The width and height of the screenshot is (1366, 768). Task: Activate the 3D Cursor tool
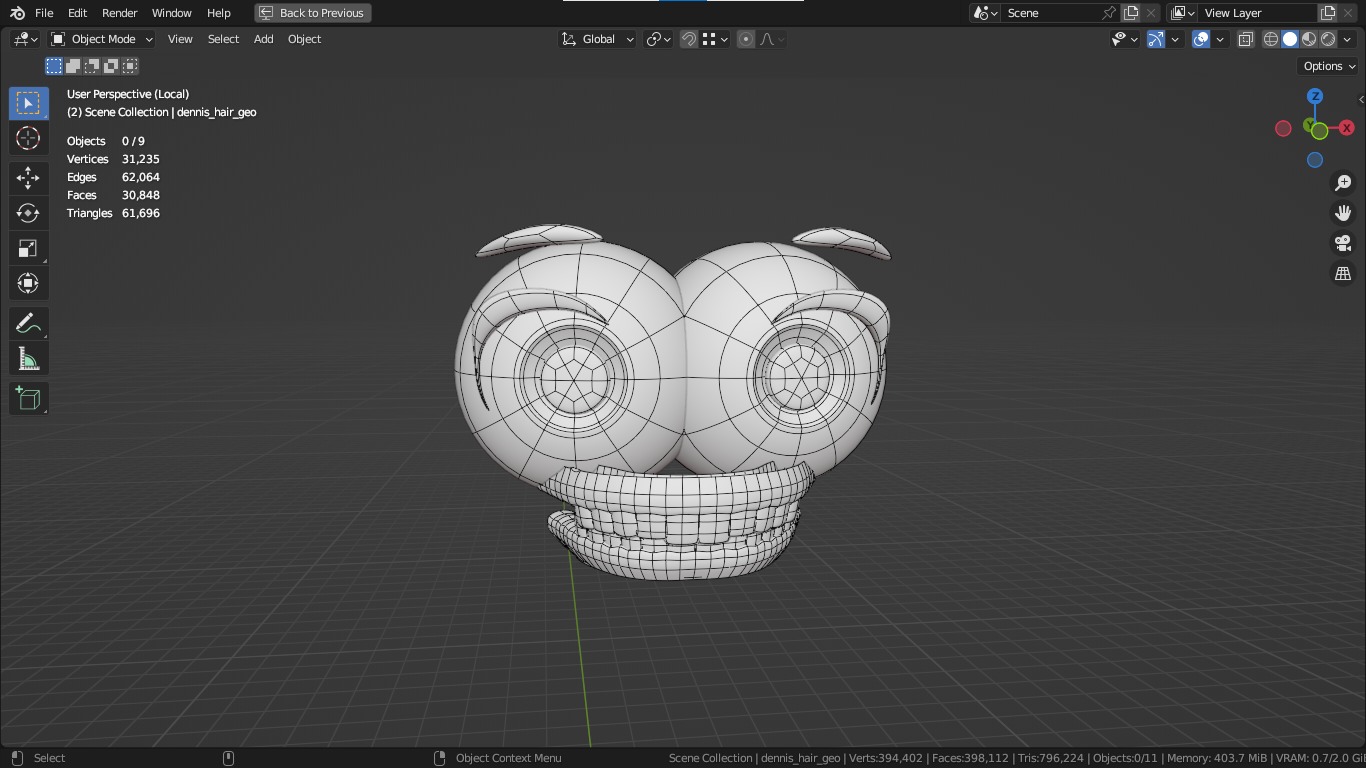click(x=28, y=138)
